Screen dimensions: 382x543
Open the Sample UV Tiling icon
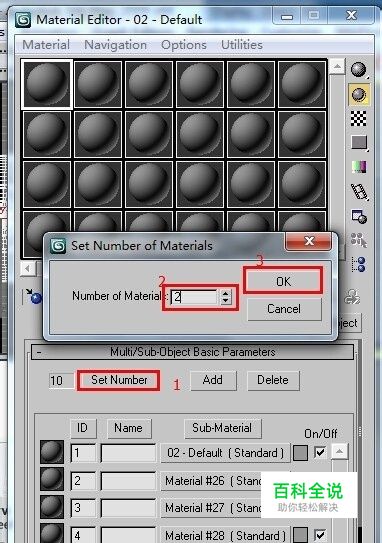(x=359, y=142)
